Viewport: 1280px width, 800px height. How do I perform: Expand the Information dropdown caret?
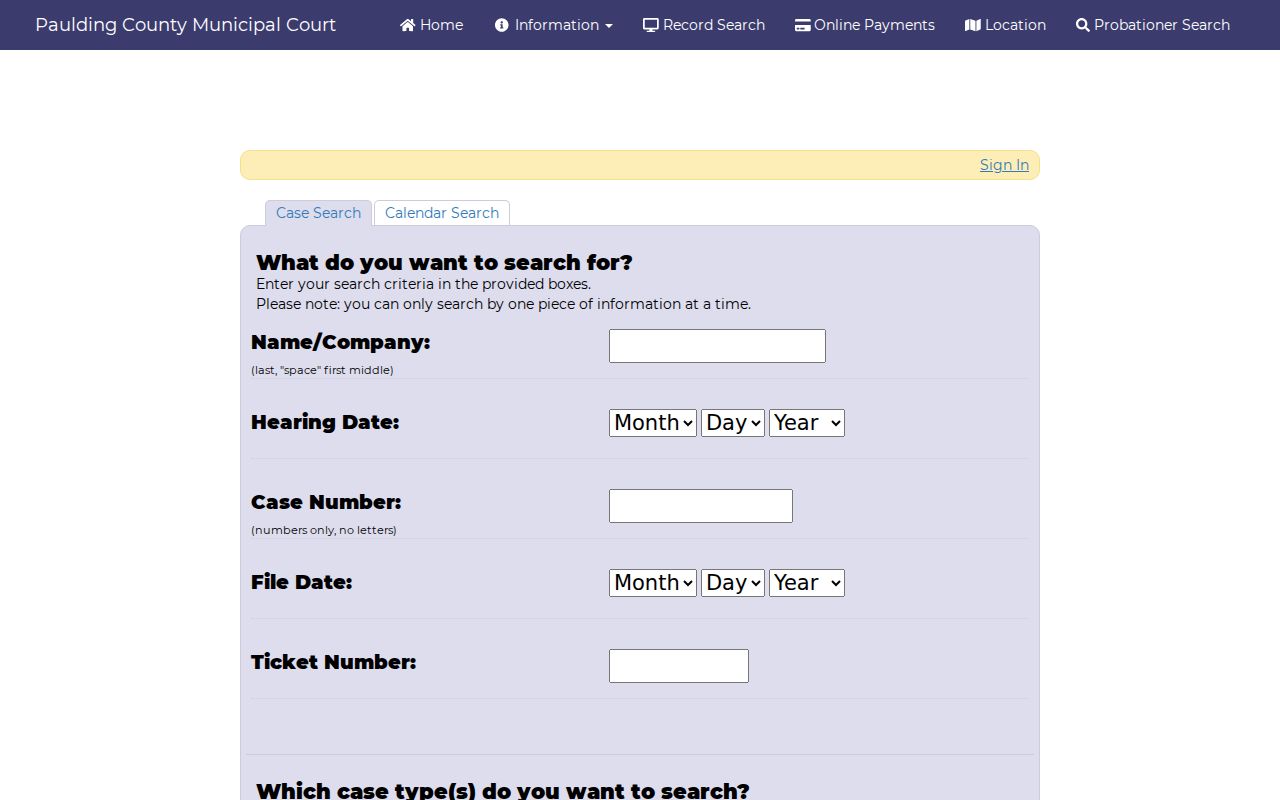coord(609,26)
